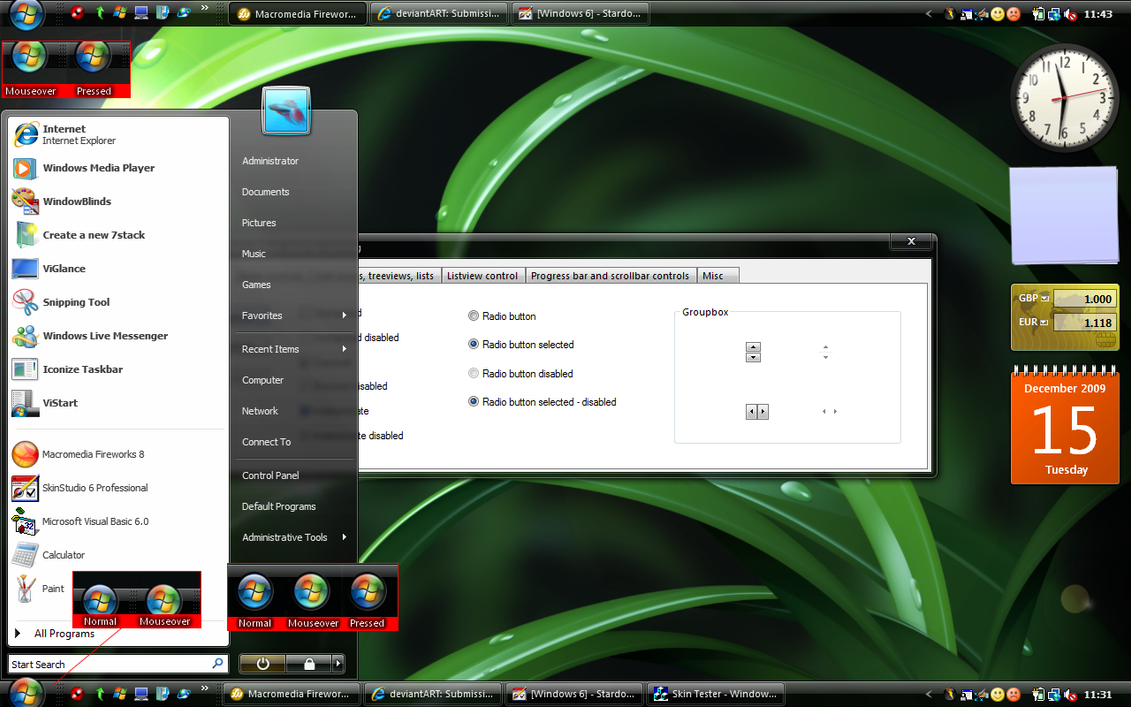Screen dimensions: 1131x707
Task: Click the December 2009 calendar gadget
Action: click(1065, 425)
